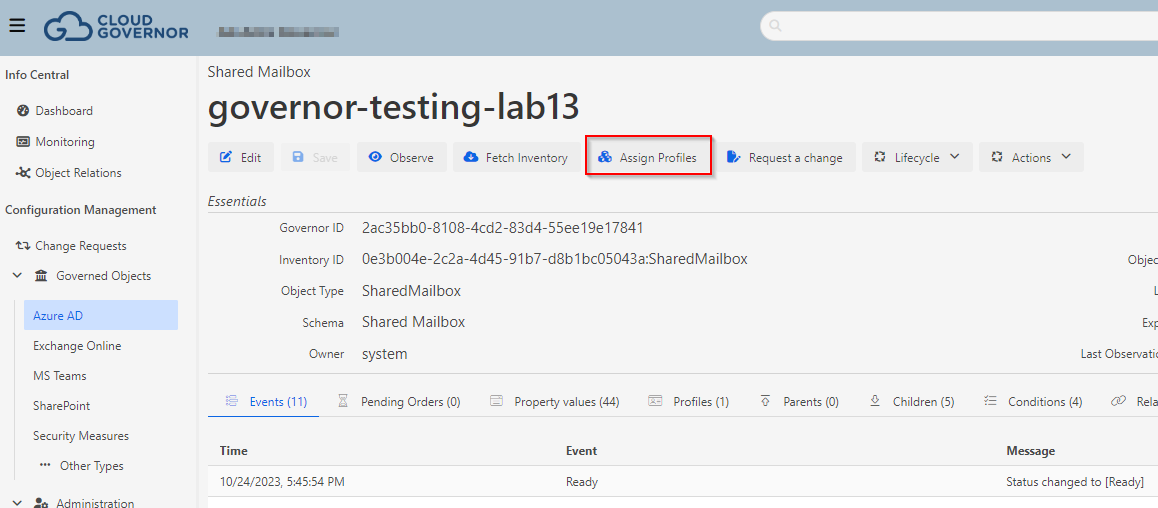Click the Lifecycle circular icon
Viewport: 1158px width, 508px height.
pos(880,157)
